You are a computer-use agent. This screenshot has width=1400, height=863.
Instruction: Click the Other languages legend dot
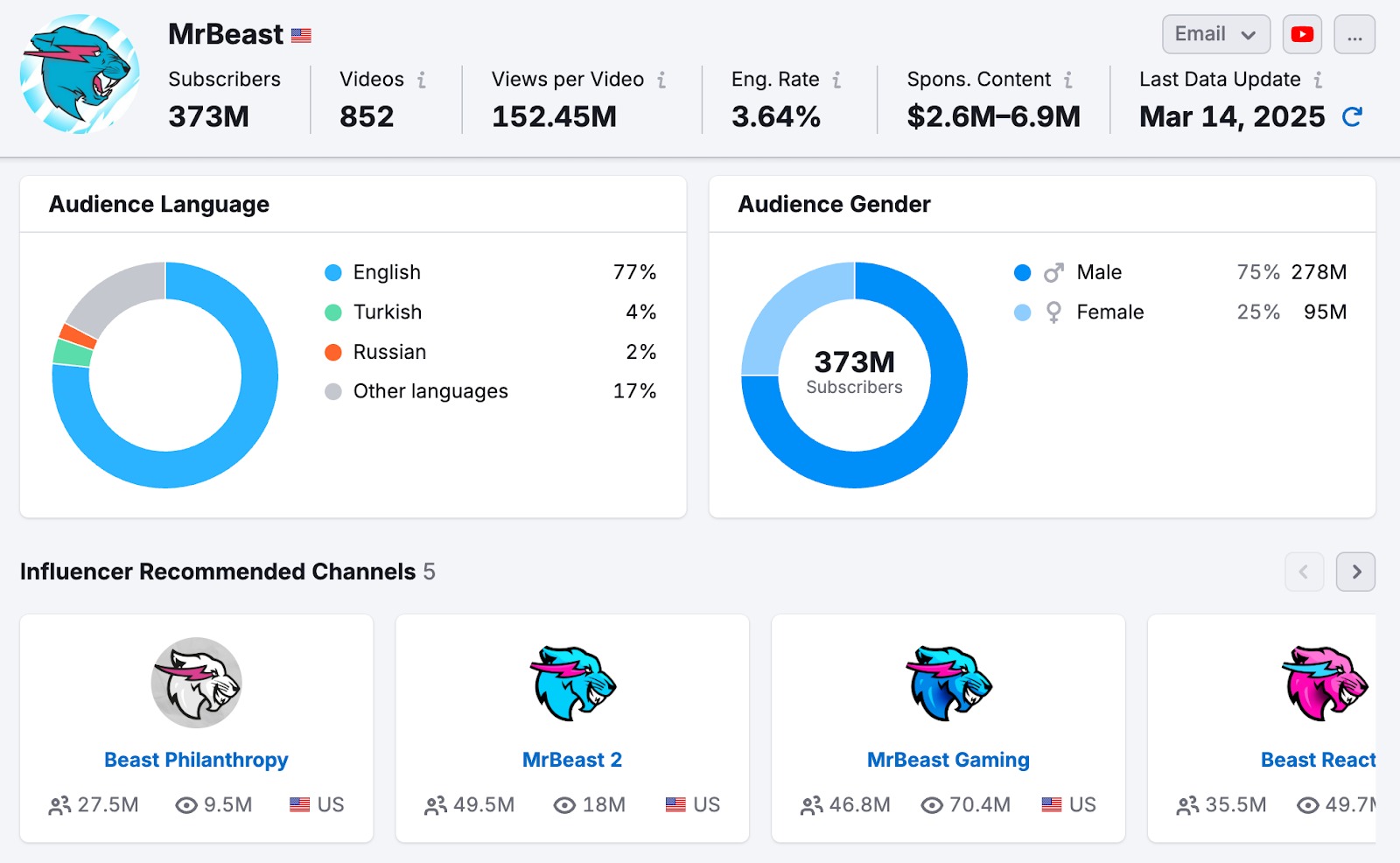(x=333, y=392)
